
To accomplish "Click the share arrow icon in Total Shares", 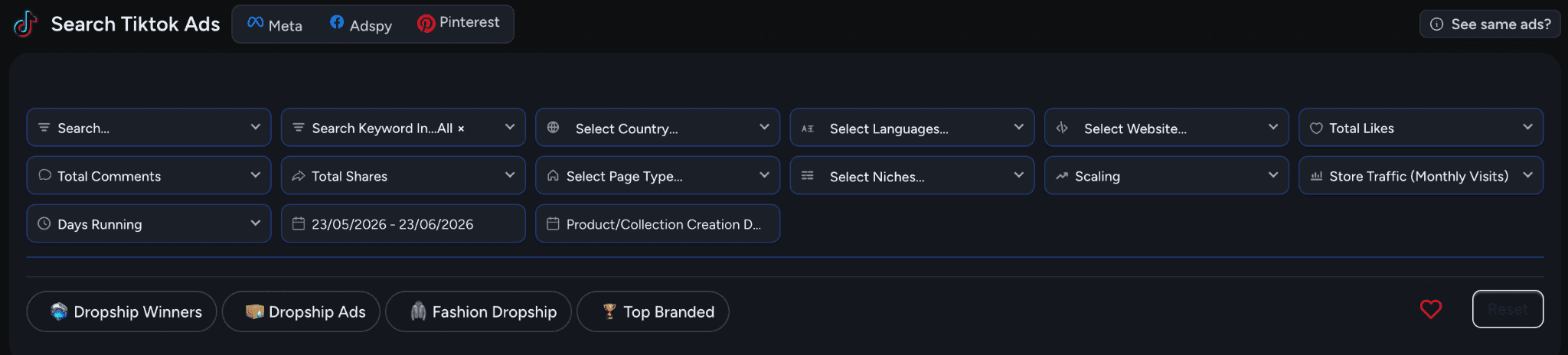I will pos(299,176).
